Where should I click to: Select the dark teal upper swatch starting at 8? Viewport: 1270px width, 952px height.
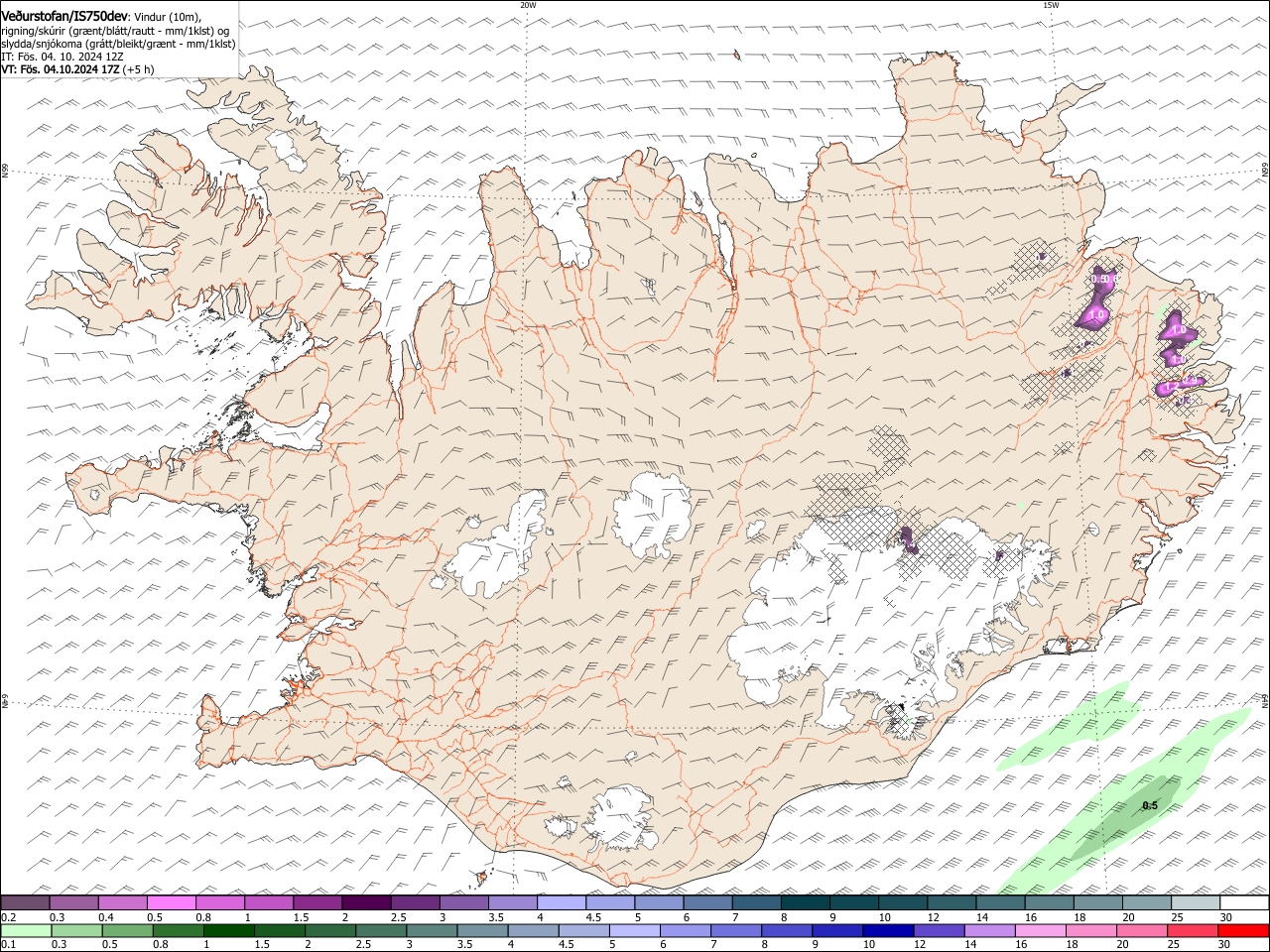click(806, 902)
